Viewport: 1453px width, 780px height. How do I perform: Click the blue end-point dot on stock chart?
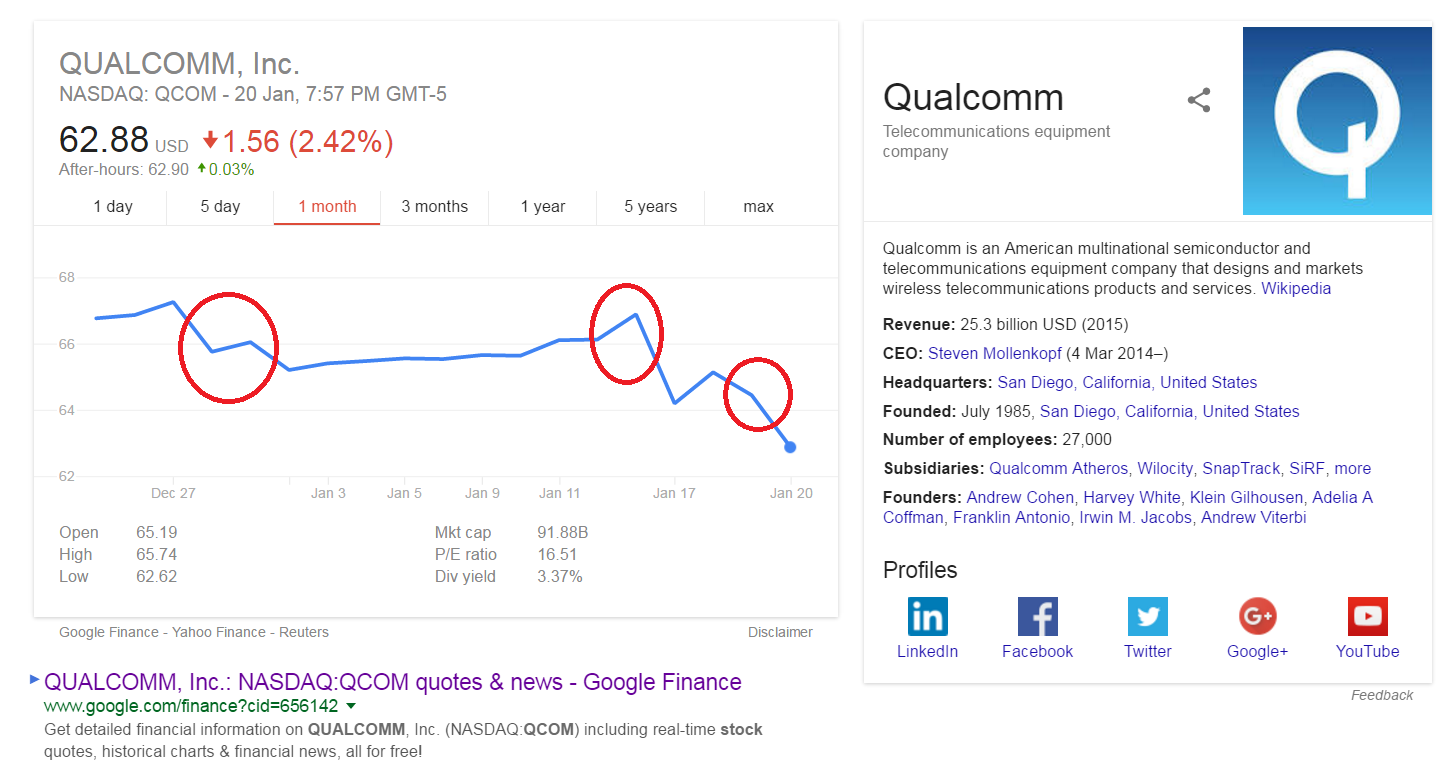tap(790, 447)
